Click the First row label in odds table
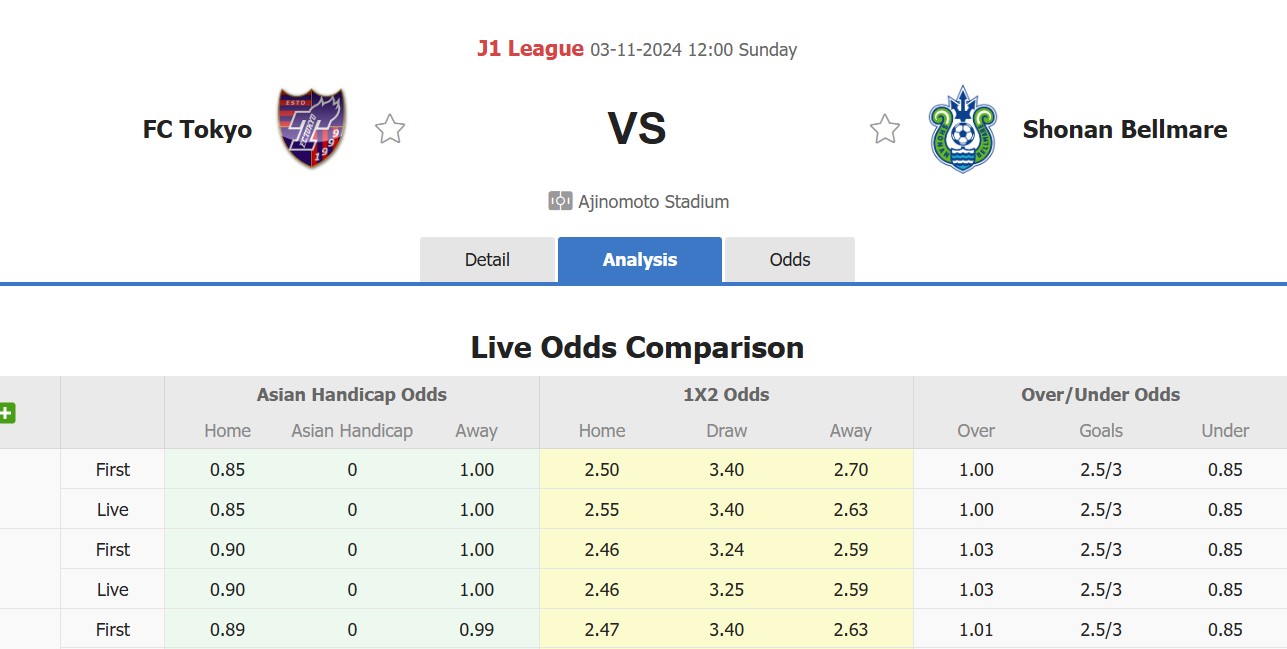The width and height of the screenshot is (1287, 649). click(112, 469)
